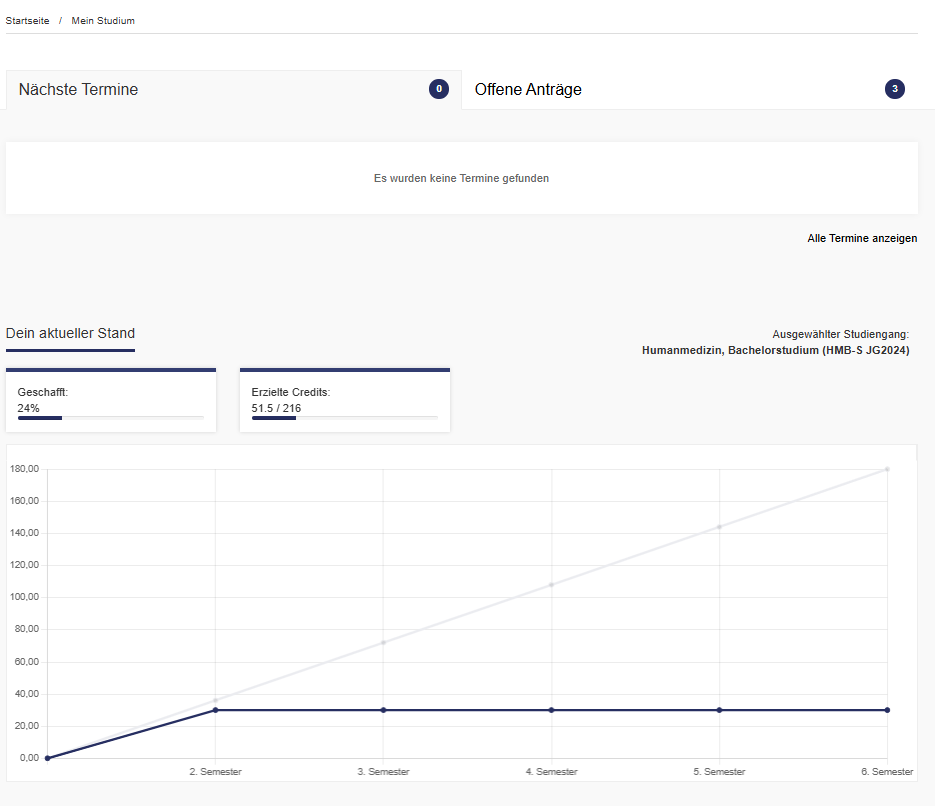The image size is (935, 806).
Task: Click the dark data point at 2. Semester
Action: (x=215, y=710)
